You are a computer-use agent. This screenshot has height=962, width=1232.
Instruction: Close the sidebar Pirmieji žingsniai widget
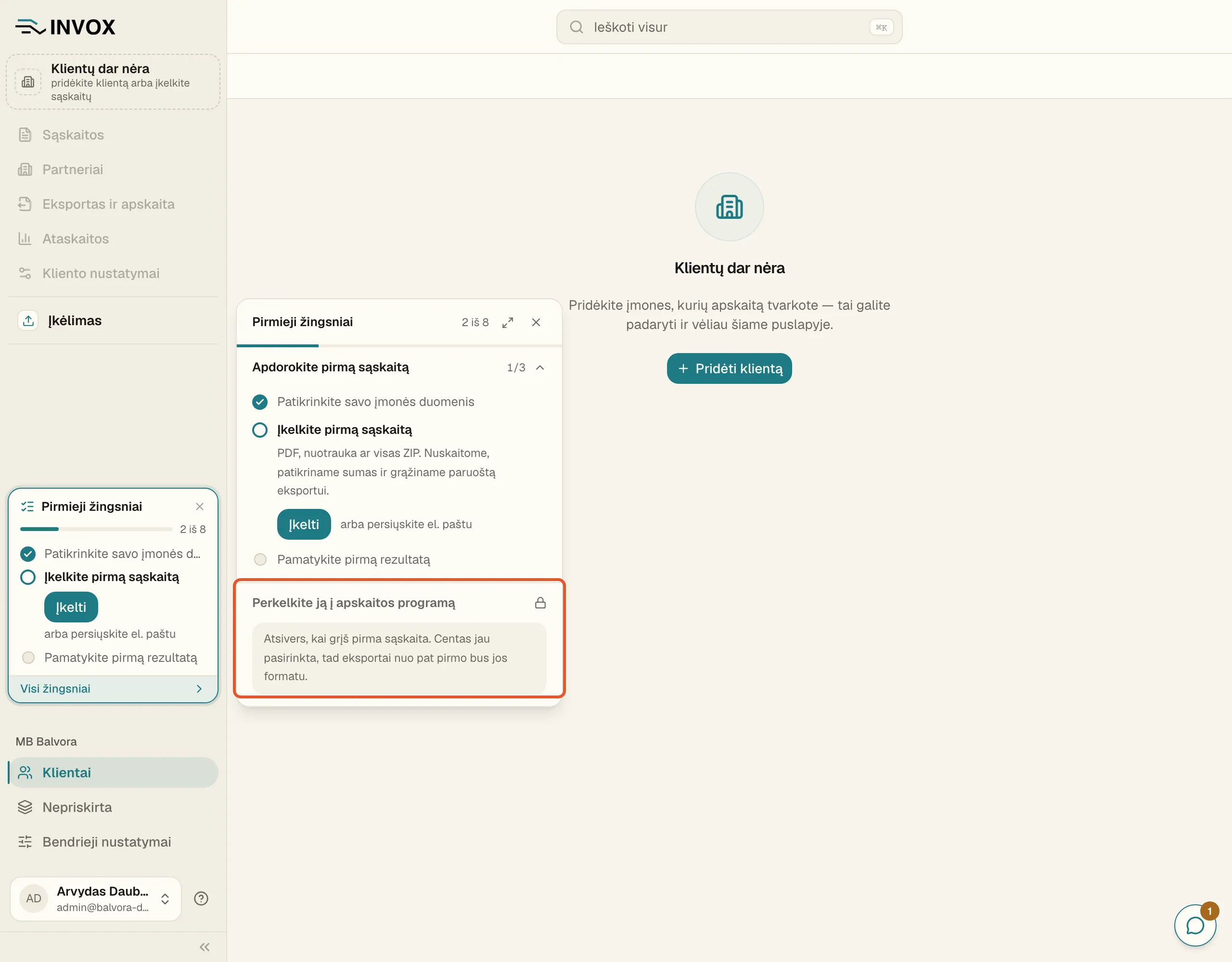pos(200,506)
